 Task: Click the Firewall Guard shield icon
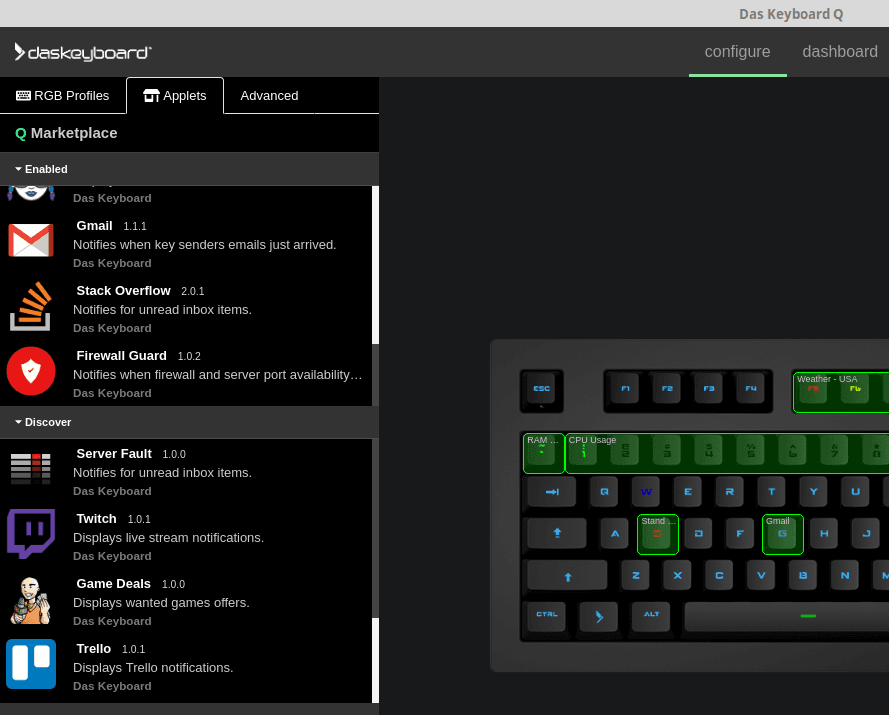tap(31, 371)
